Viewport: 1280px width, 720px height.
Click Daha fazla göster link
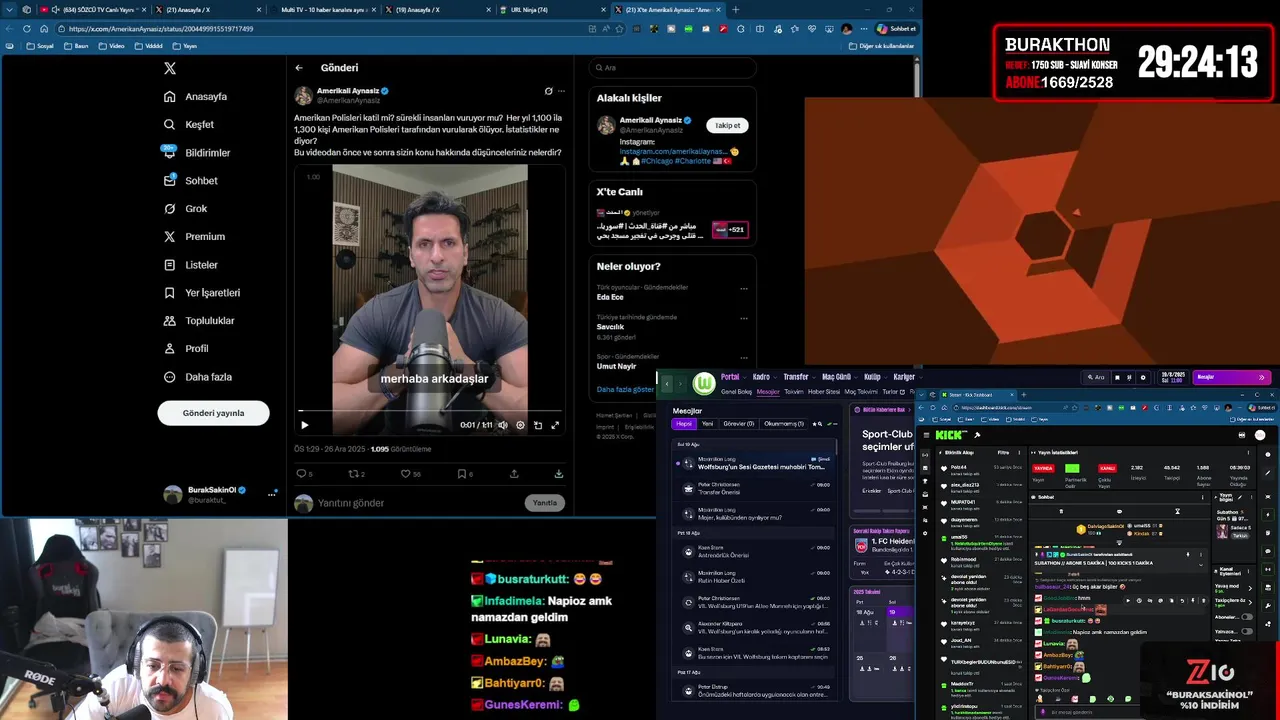[625, 389]
